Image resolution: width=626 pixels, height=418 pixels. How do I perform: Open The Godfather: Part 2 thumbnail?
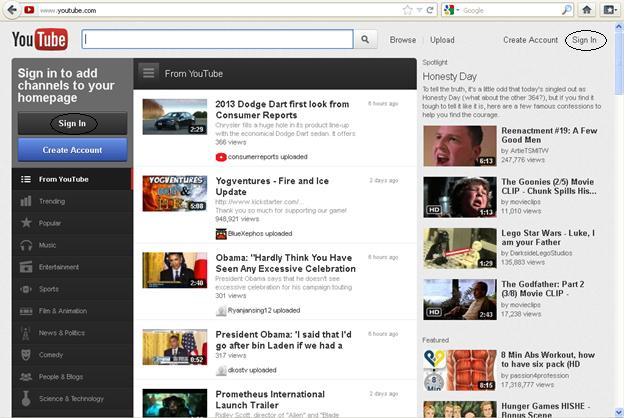click(460, 299)
